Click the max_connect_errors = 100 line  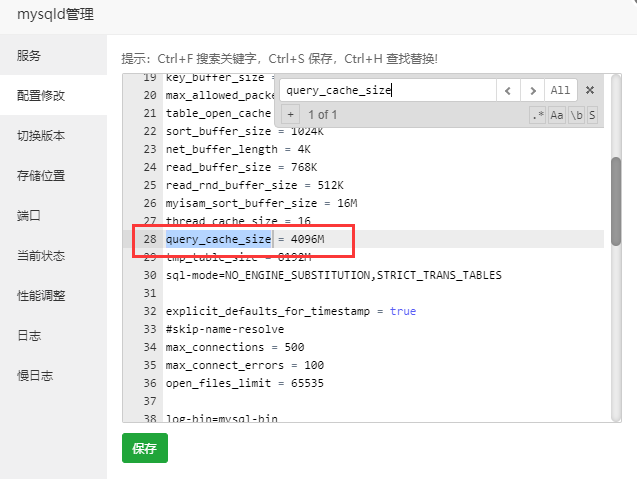(245, 365)
